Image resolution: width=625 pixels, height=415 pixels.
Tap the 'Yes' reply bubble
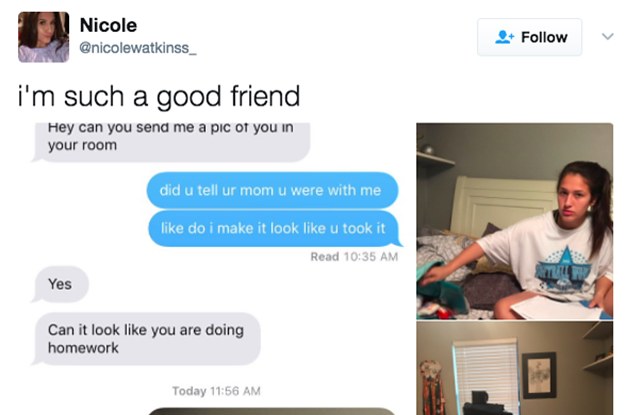(x=60, y=284)
